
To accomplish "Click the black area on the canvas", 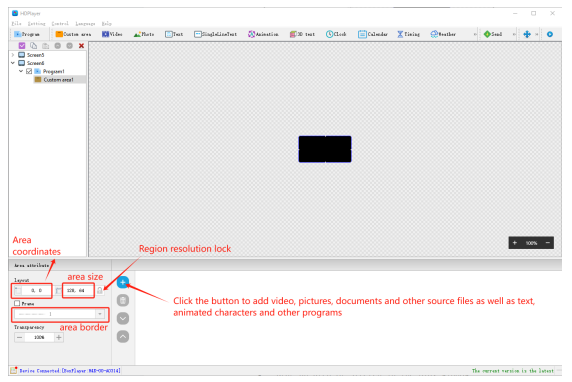I will [325, 149].
